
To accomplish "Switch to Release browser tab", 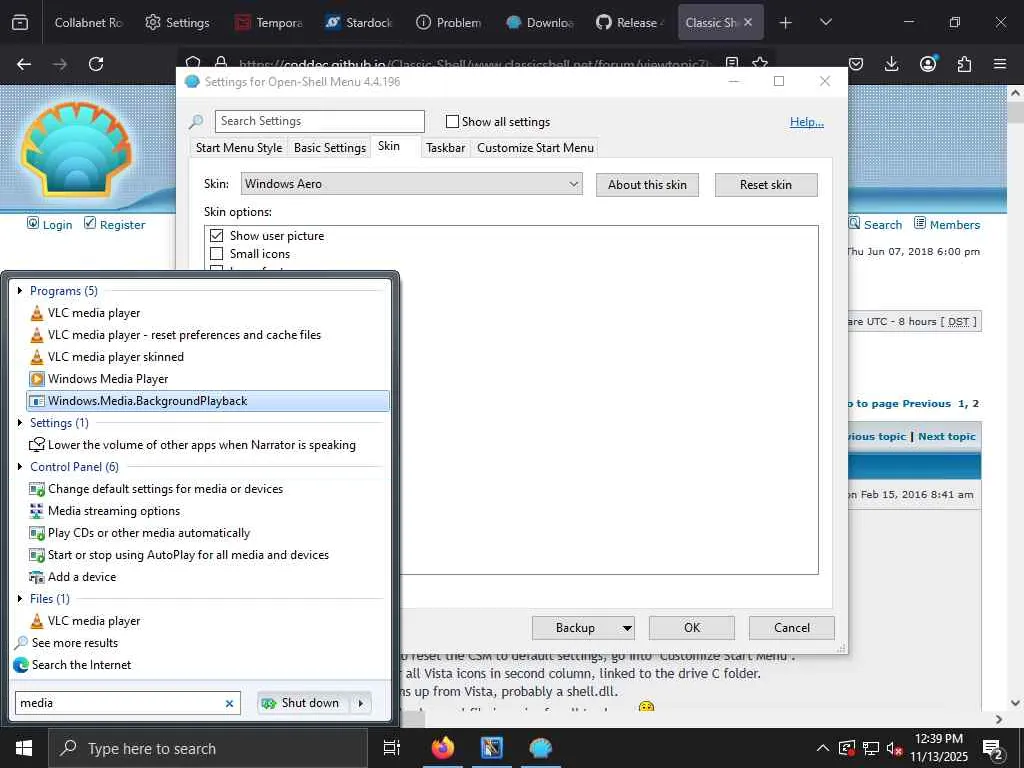I will 628,22.
